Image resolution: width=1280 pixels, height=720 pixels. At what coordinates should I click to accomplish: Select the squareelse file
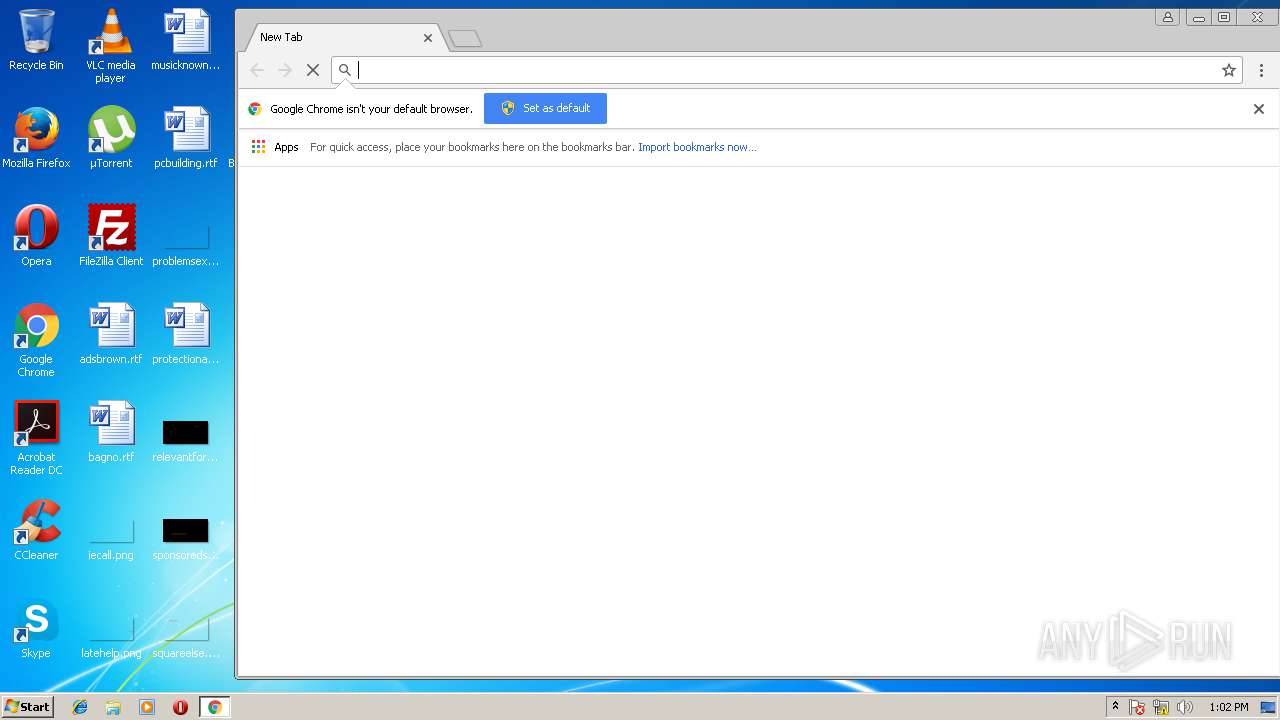(186, 637)
